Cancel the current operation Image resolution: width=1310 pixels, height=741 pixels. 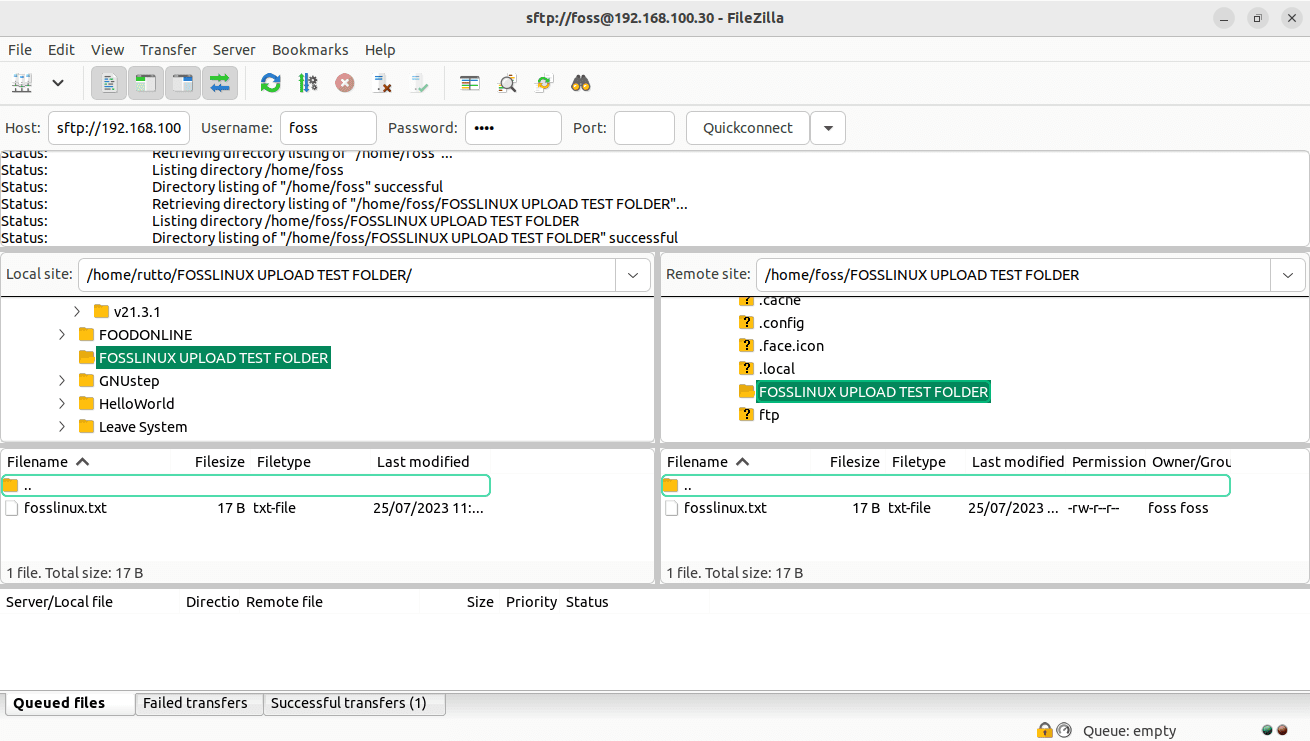pos(344,83)
